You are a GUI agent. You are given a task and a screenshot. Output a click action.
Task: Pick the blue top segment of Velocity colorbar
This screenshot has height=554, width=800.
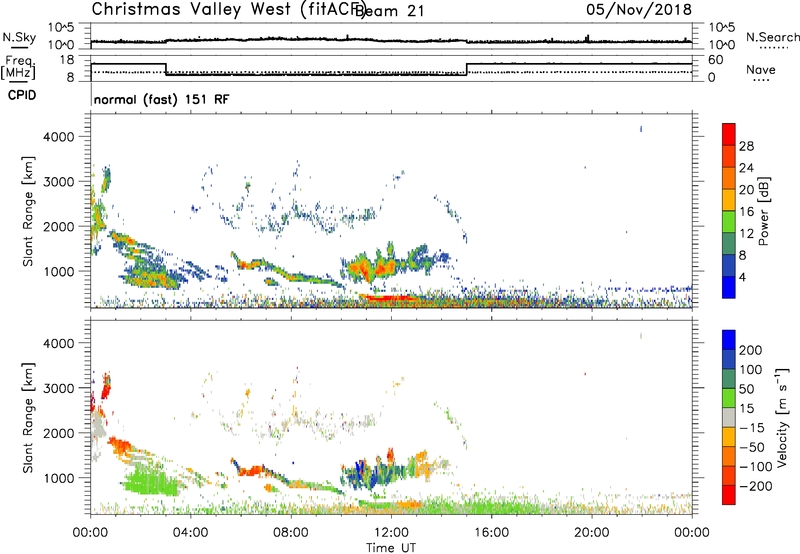pos(729,340)
